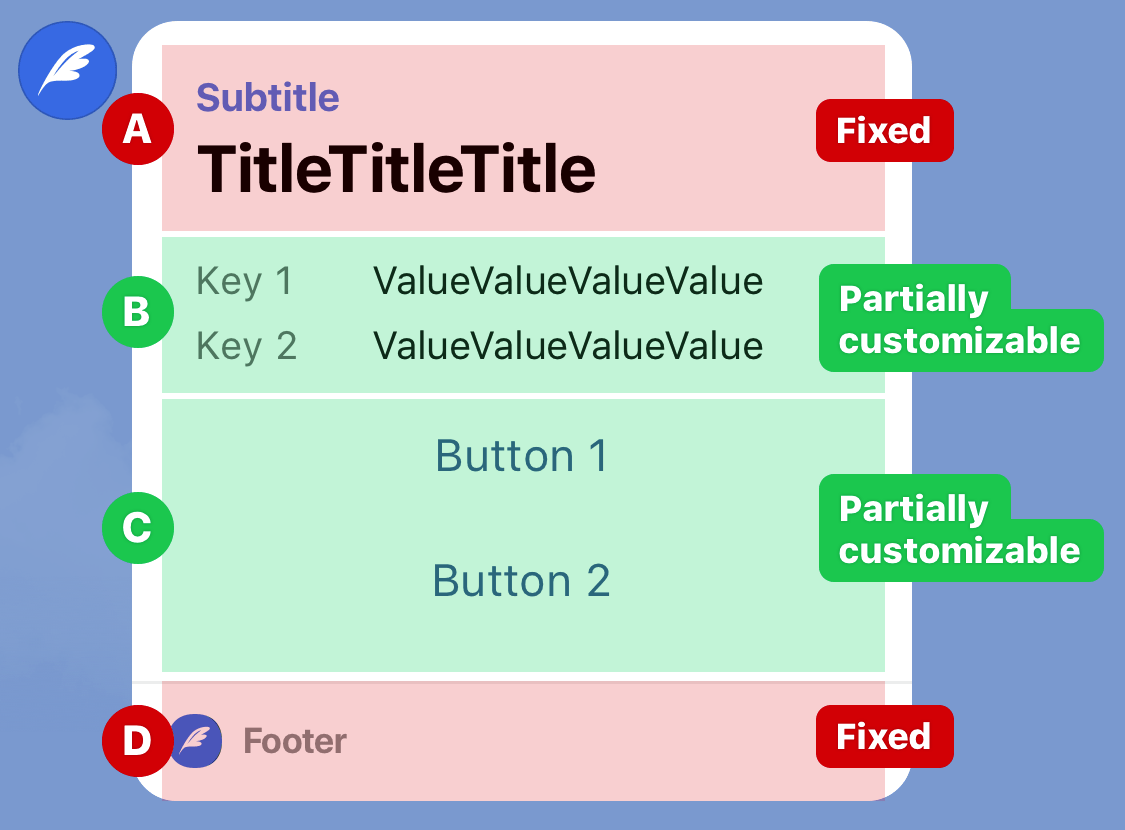Click the Fixed label next to the footer
The height and width of the screenshot is (830, 1125).
point(885,737)
